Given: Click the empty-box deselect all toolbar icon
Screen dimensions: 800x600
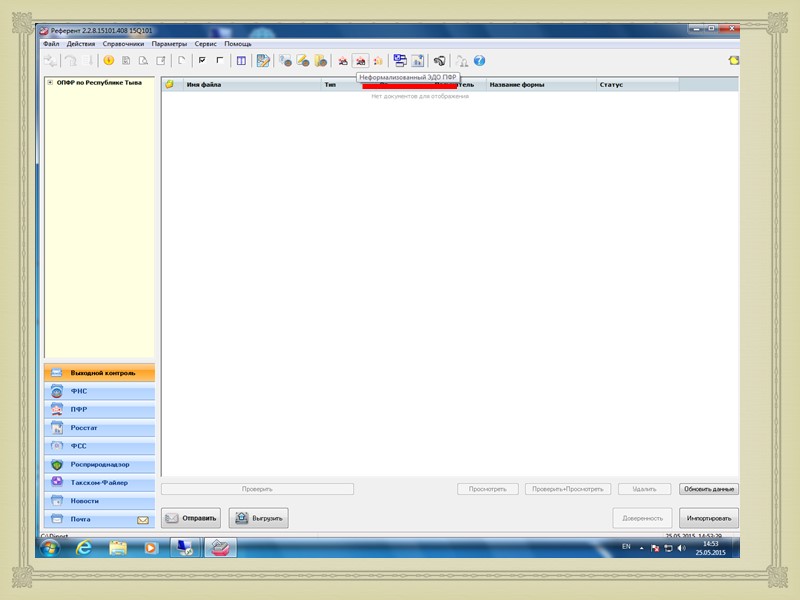Looking at the screenshot, I should tap(219, 61).
